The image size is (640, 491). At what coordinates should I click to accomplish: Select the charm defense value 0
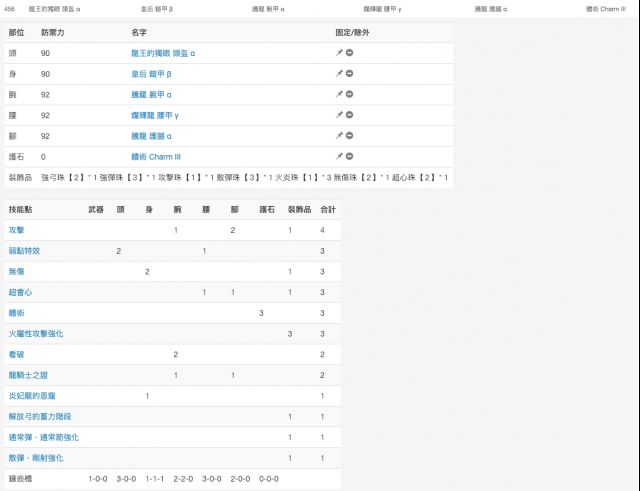coord(43,157)
